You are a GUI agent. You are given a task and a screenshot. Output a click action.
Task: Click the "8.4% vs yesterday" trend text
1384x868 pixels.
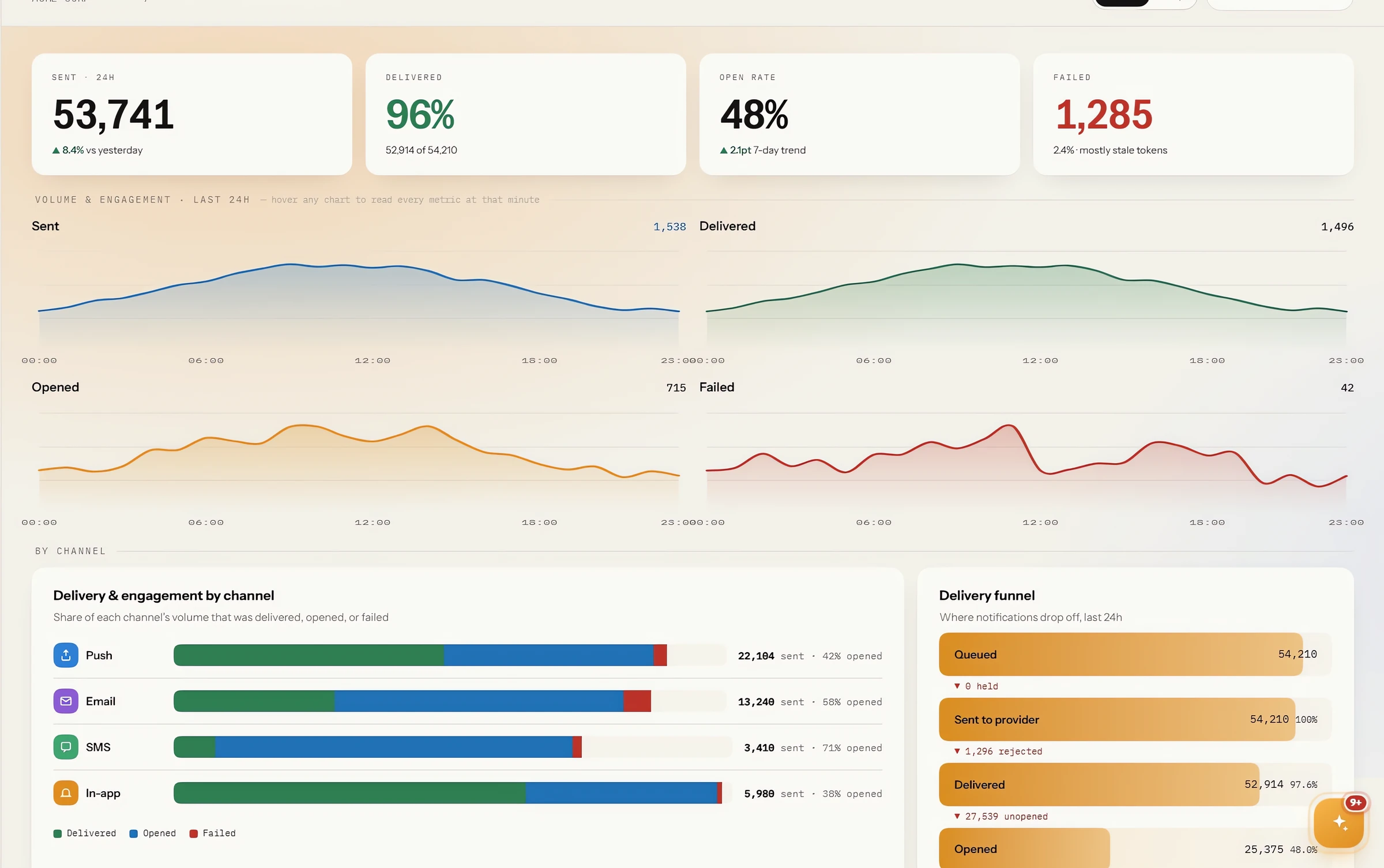click(97, 150)
